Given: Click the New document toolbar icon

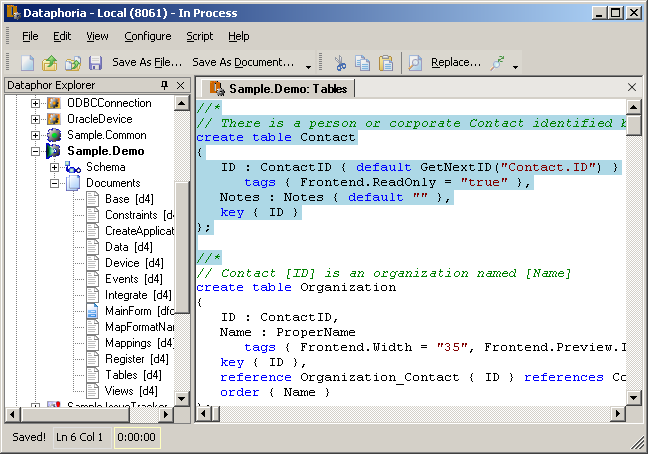Looking at the screenshot, I should point(28,63).
